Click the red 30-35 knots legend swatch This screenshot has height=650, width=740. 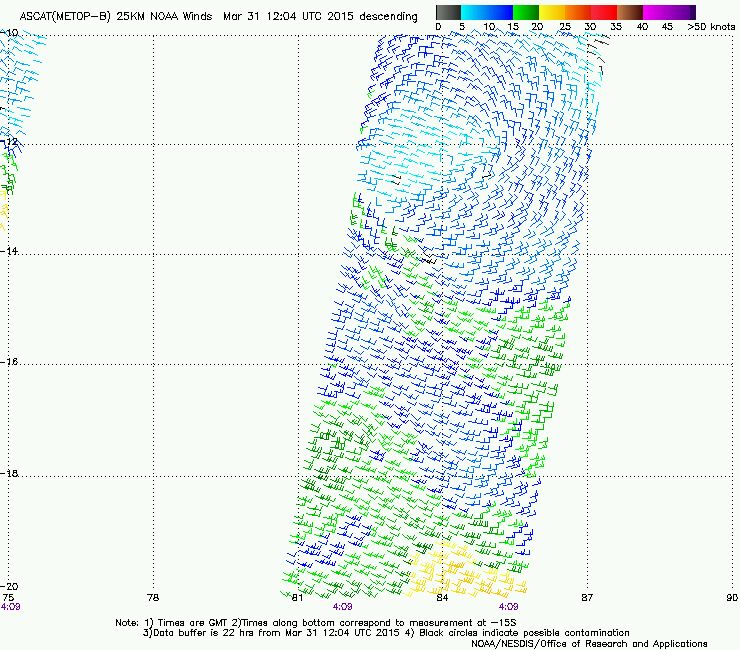tap(603, 12)
